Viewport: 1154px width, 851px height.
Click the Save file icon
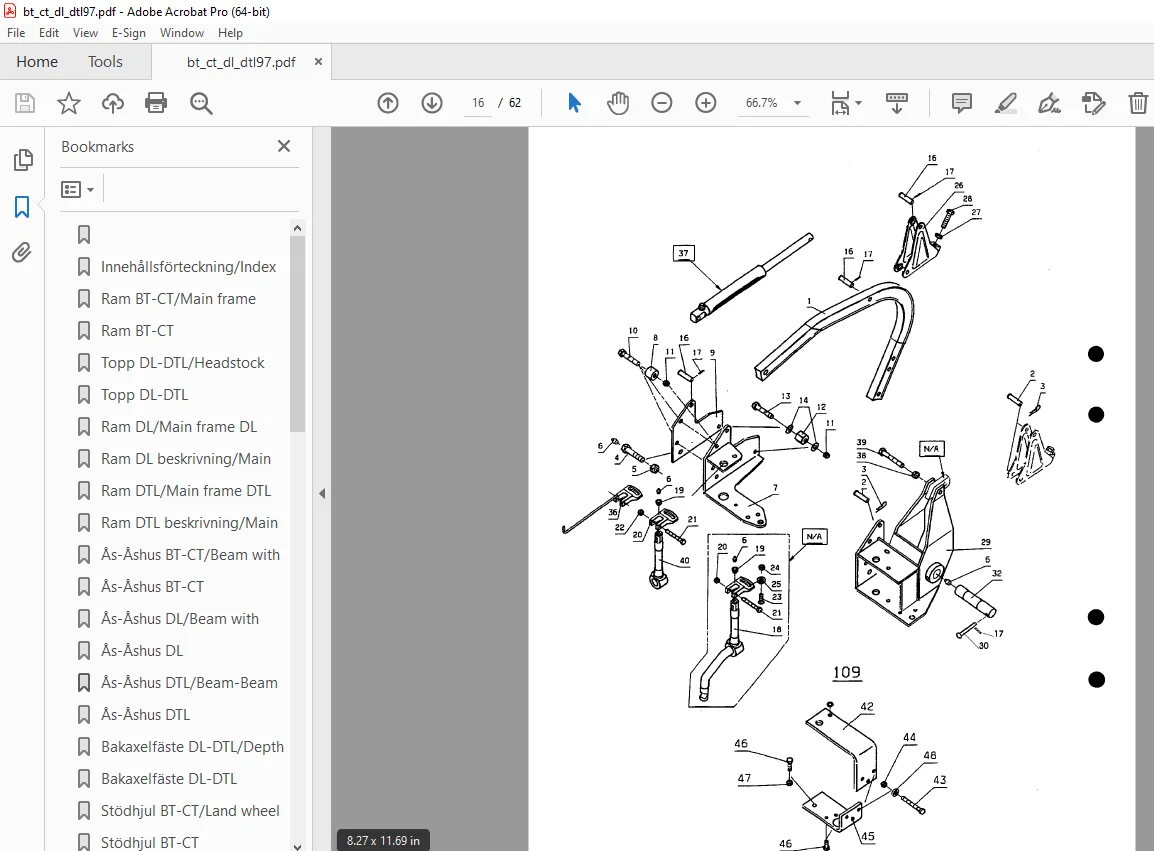pyautogui.click(x=25, y=103)
